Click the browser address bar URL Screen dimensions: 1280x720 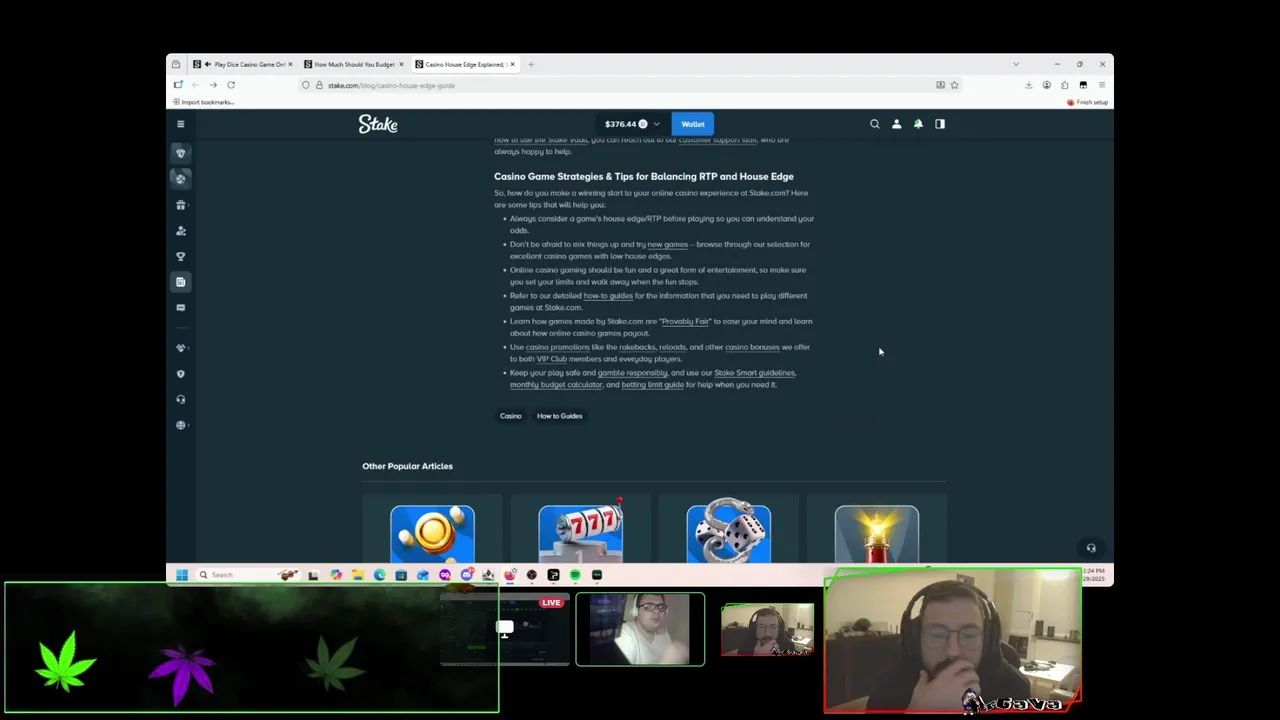[x=391, y=85]
